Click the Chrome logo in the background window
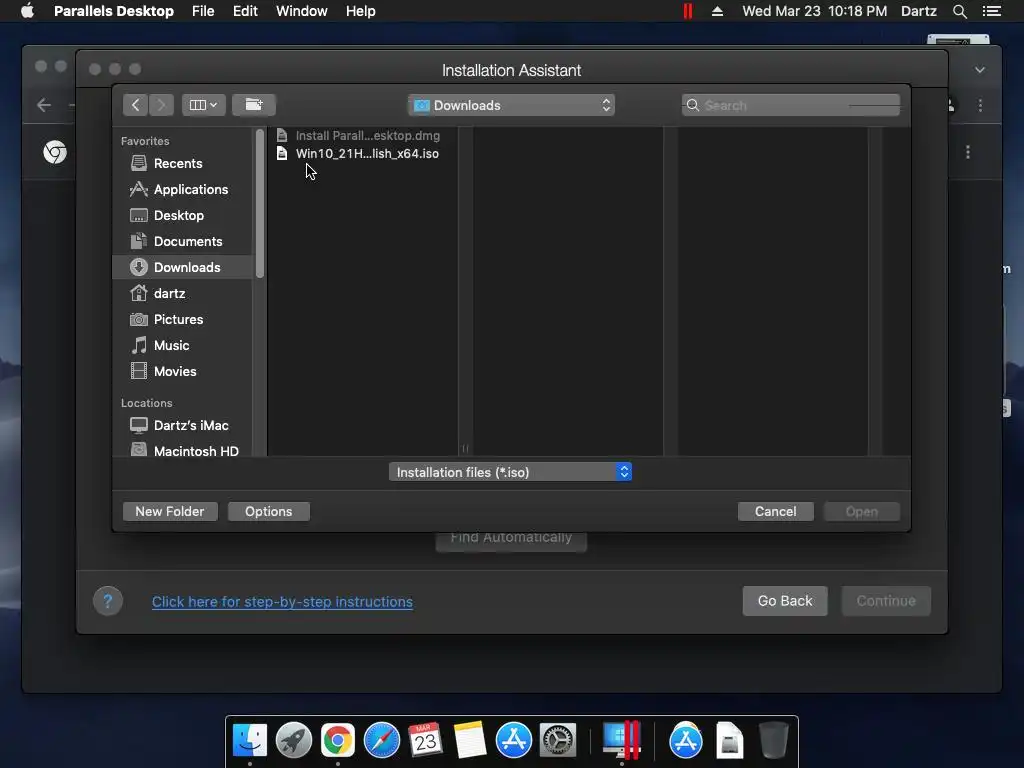Viewport: 1024px width, 768px height. [x=55, y=152]
